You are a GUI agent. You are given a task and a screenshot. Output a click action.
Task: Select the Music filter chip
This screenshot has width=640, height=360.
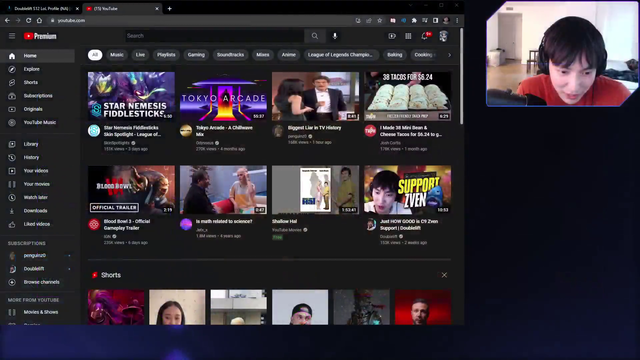(117, 55)
